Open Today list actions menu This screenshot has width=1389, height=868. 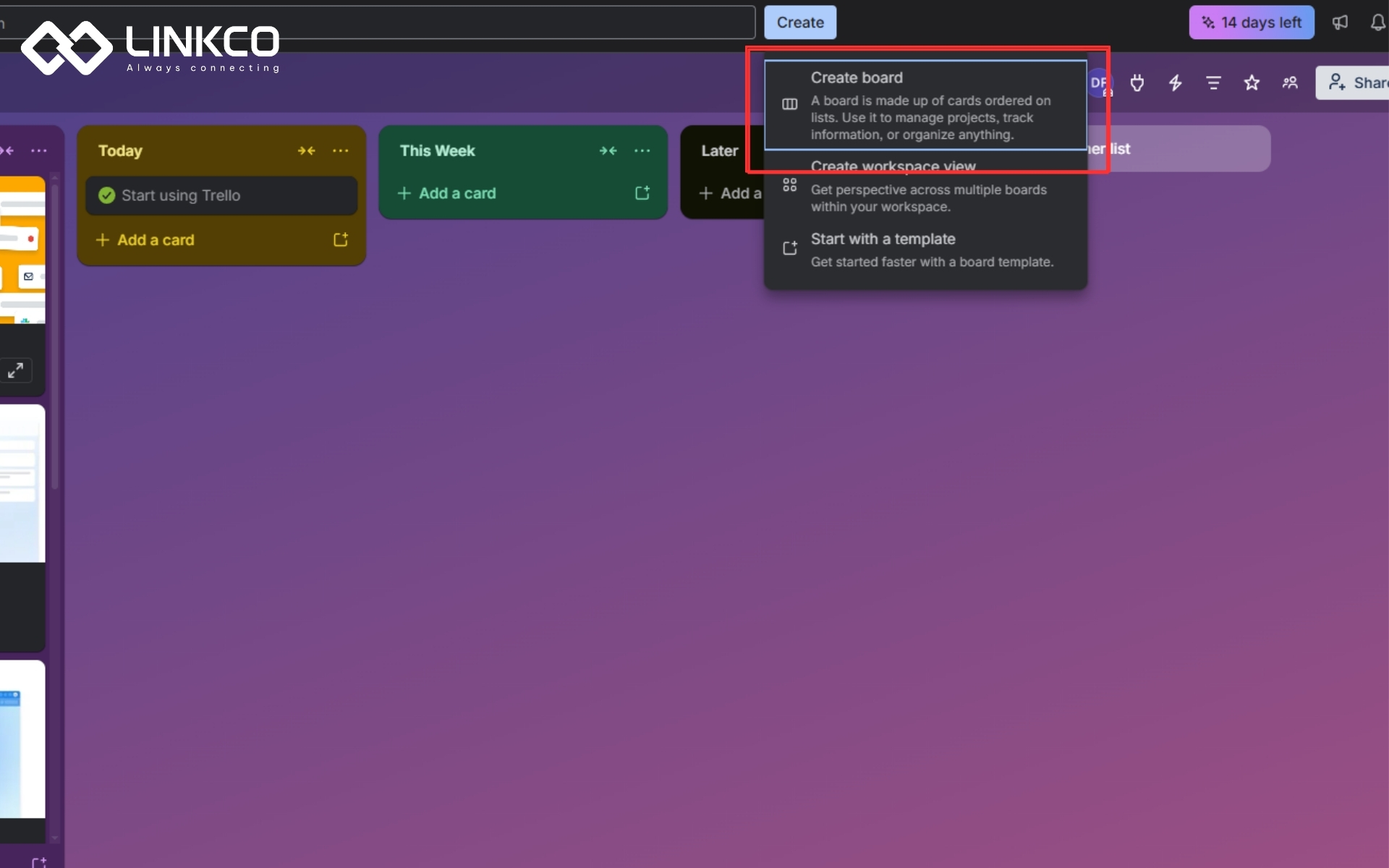pos(340,150)
